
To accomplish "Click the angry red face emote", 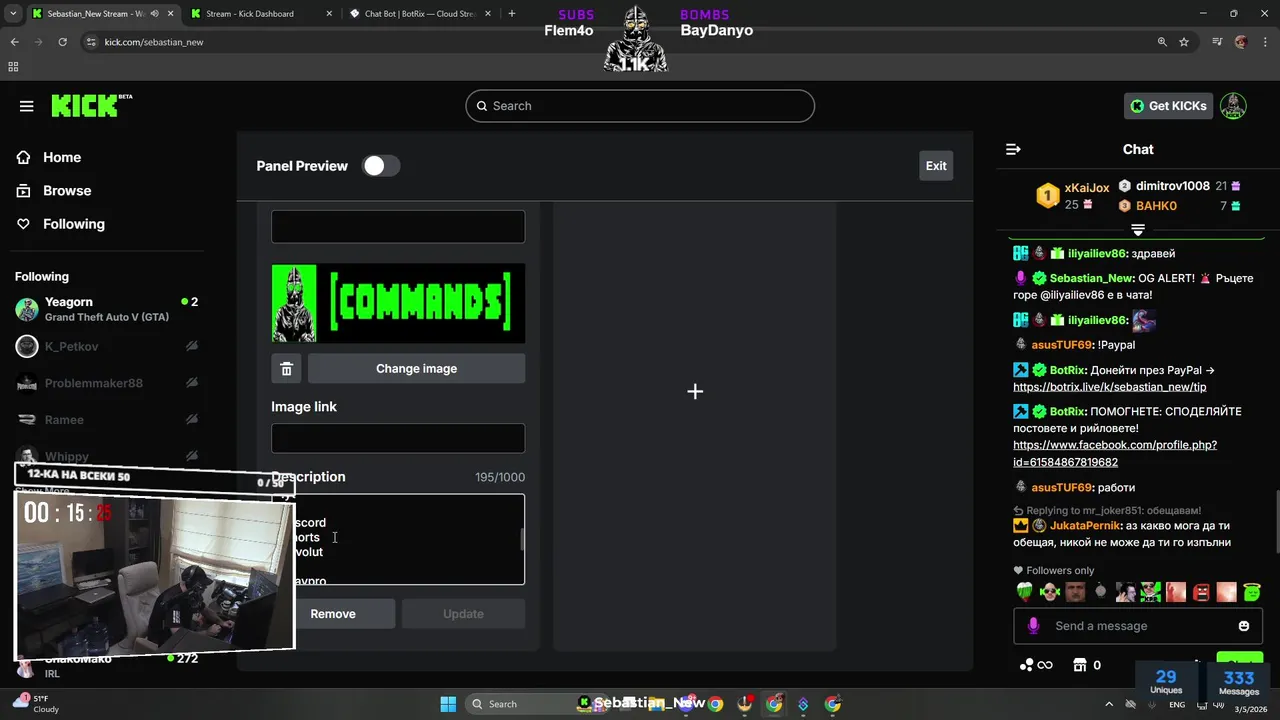I will [x=1201, y=592].
